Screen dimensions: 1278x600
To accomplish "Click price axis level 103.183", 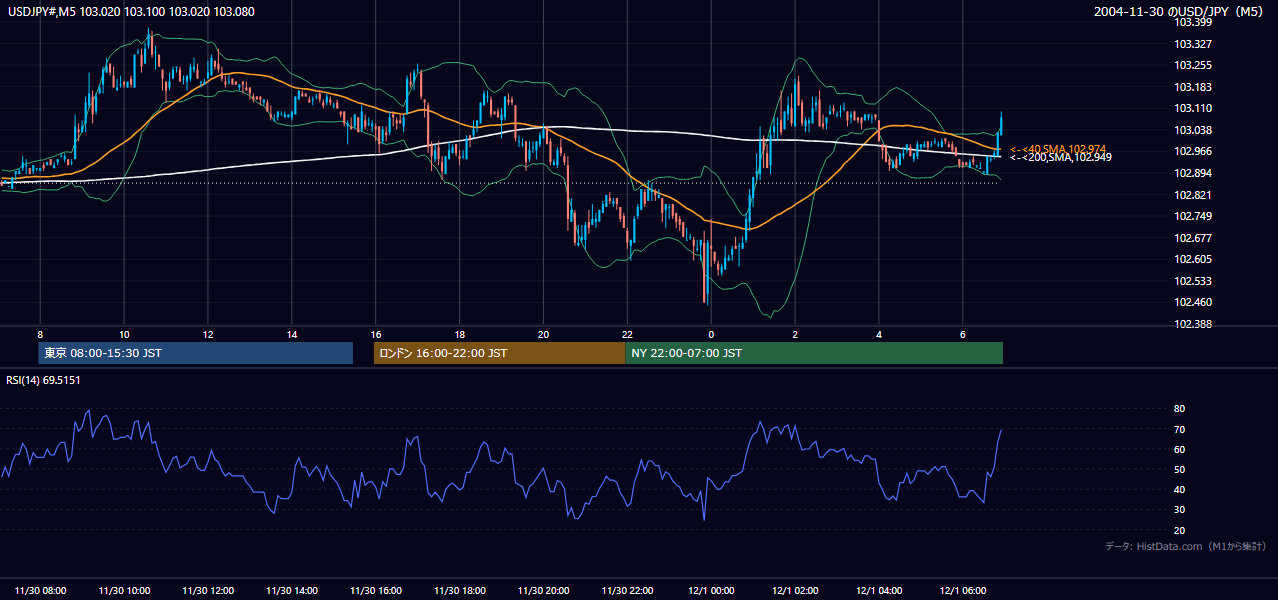I will pyautogui.click(x=1192, y=87).
